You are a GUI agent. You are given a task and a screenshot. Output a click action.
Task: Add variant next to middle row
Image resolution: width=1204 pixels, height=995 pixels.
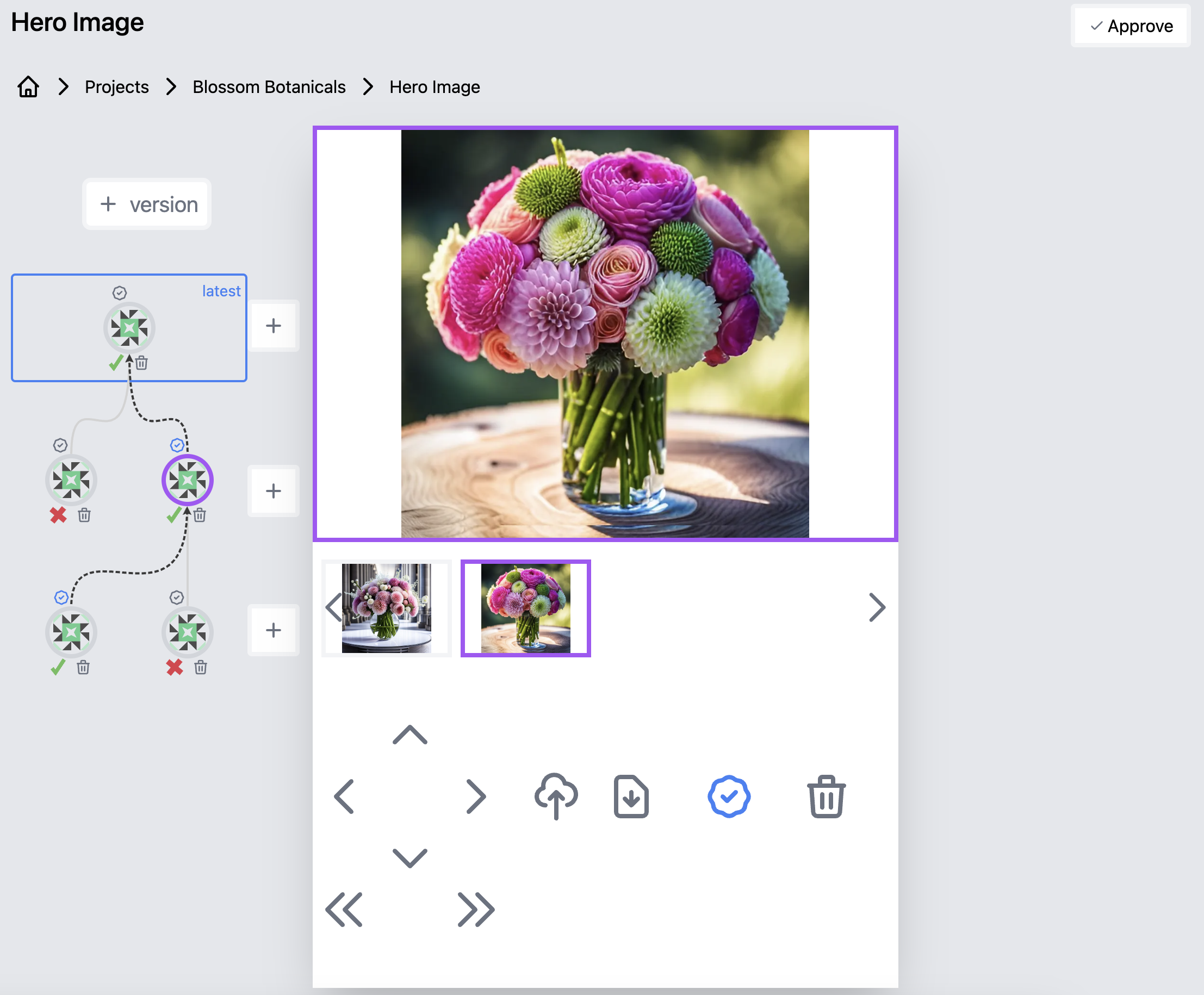pos(274,490)
